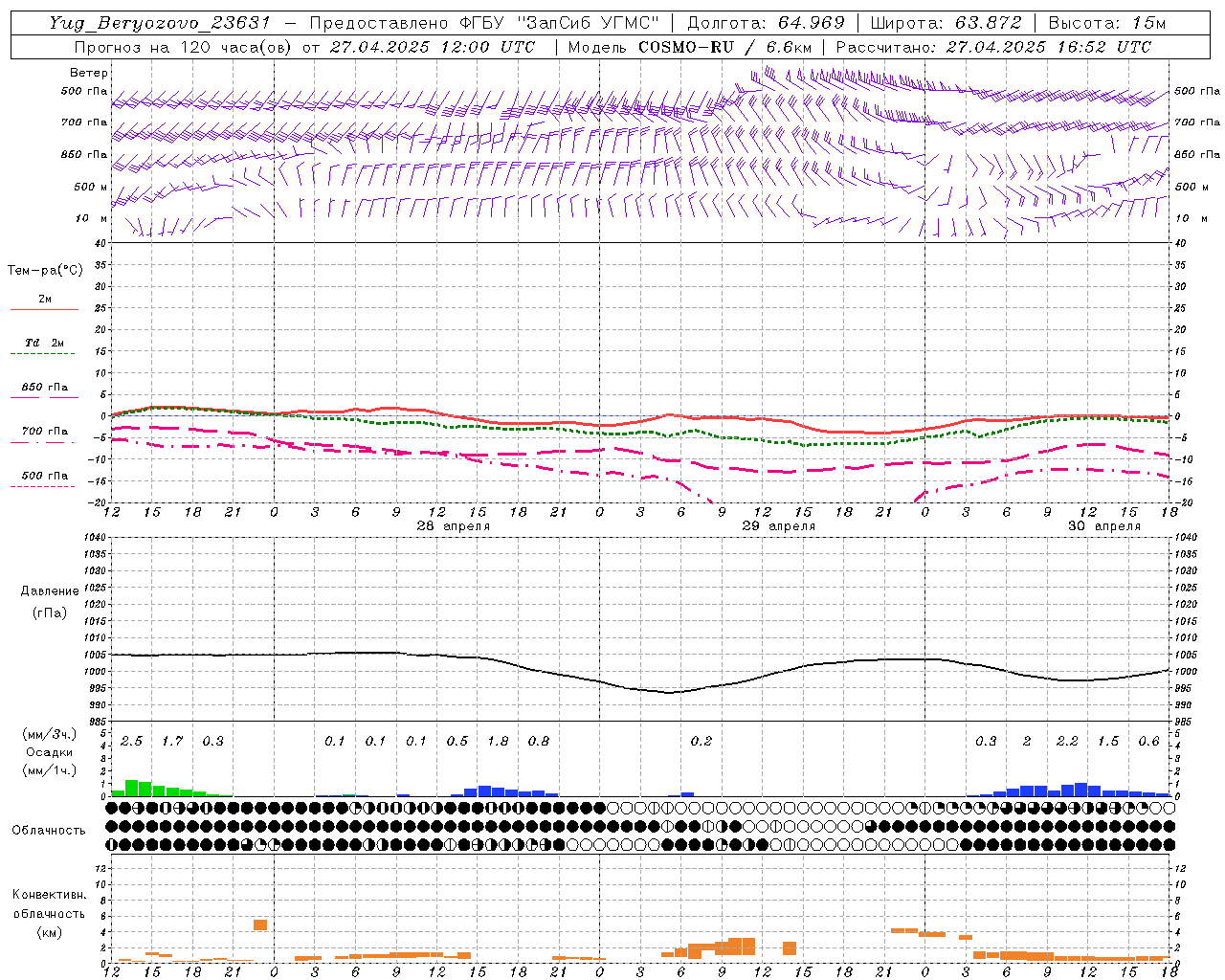This screenshot has width=1225, height=980.
Task: Click the '30 апреля' date label
Action: click(x=1104, y=526)
